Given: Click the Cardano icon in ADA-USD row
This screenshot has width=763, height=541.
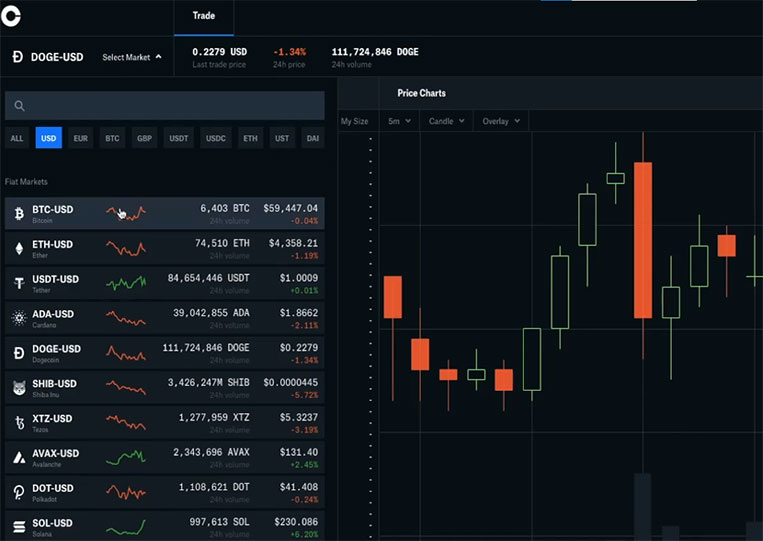Looking at the screenshot, I should click(19, 318).
